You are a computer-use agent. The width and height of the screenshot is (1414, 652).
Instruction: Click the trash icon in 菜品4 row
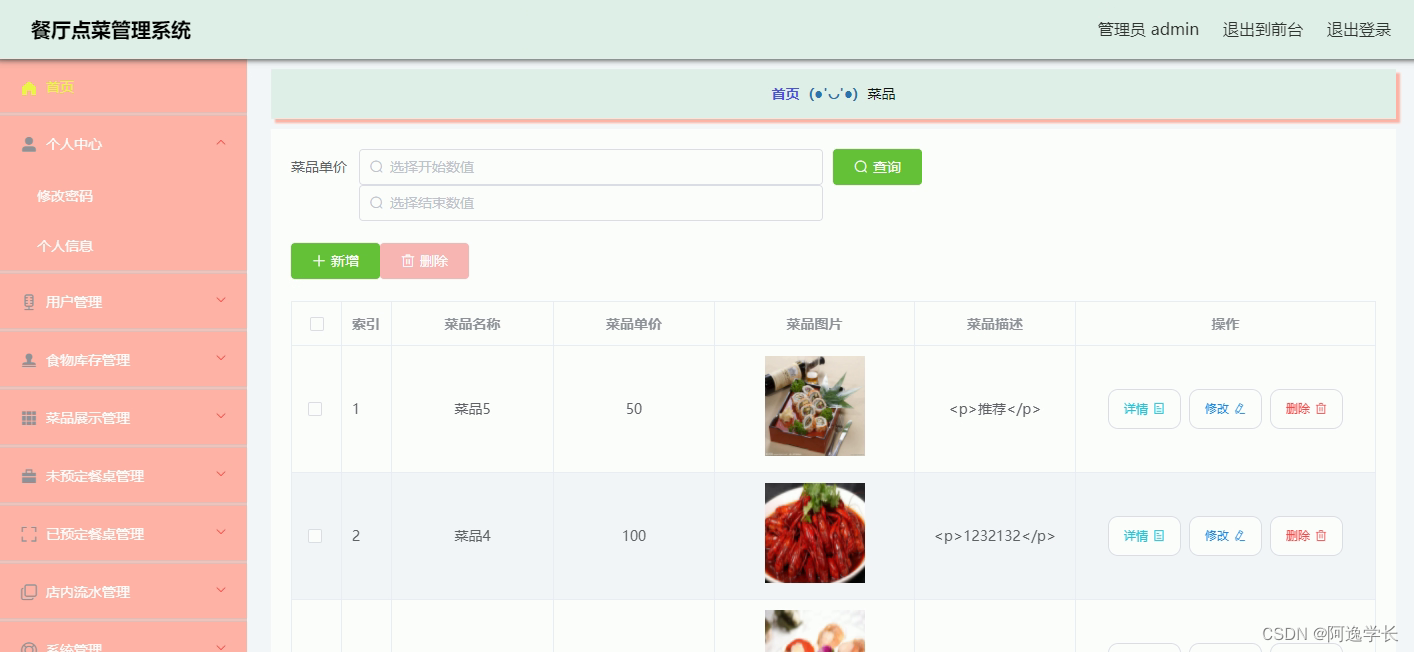click(x=1321, y=536)
